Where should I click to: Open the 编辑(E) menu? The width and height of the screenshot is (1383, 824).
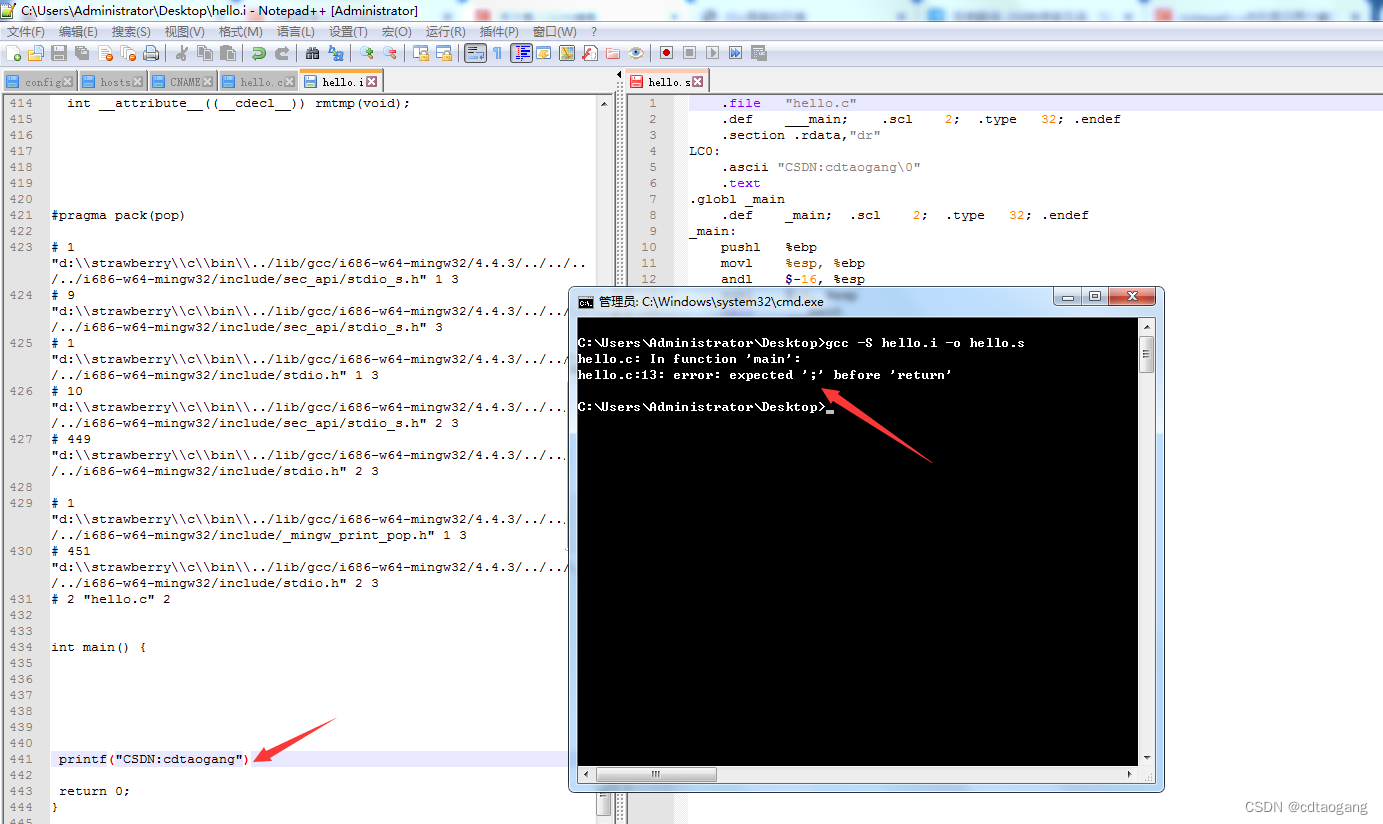point(78,32)
